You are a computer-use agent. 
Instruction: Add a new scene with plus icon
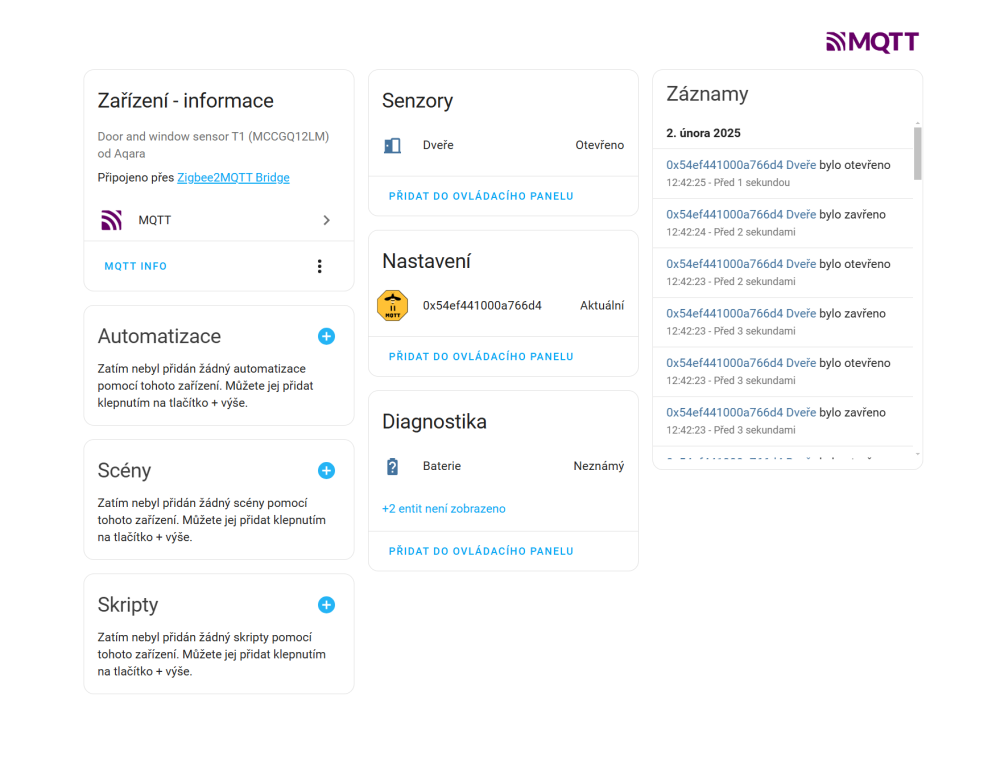click(x=326, y=471)
